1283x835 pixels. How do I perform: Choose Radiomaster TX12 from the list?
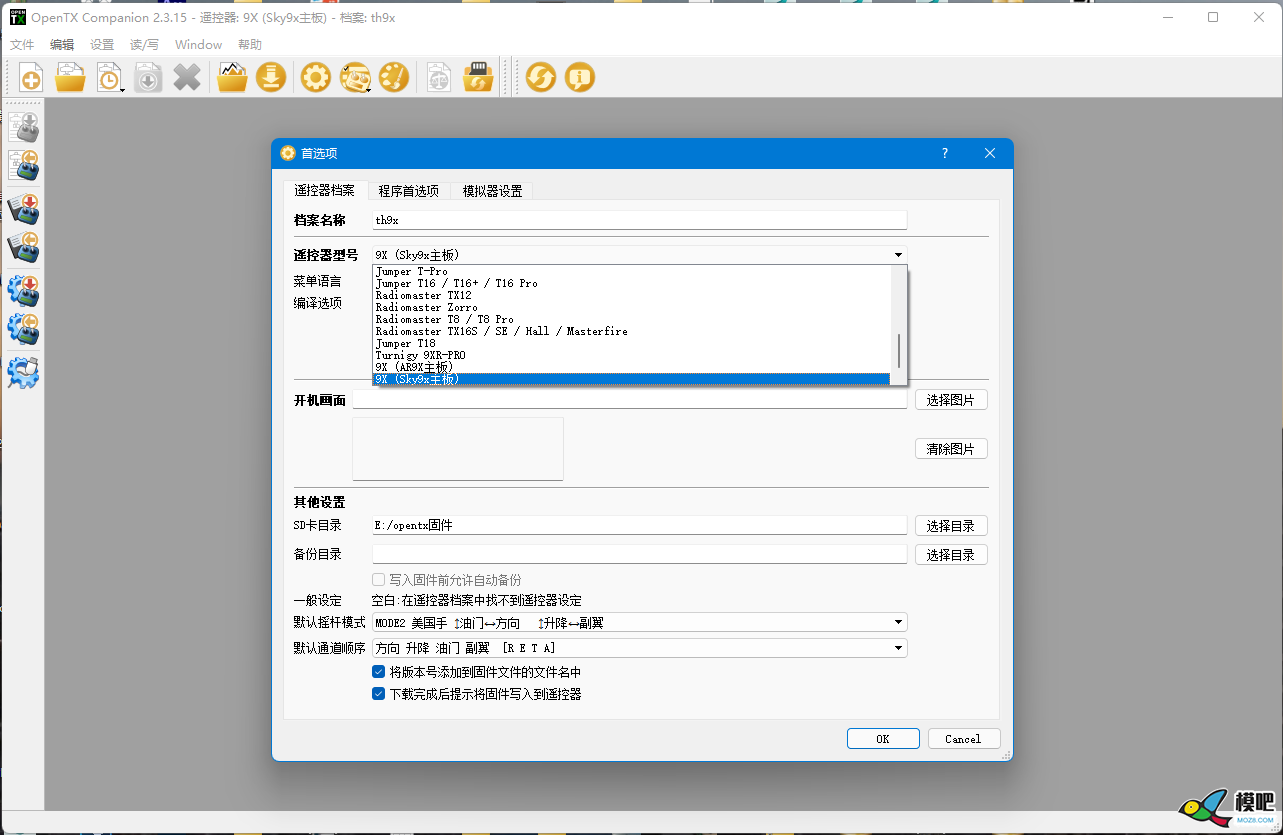[x=631, y=295]
